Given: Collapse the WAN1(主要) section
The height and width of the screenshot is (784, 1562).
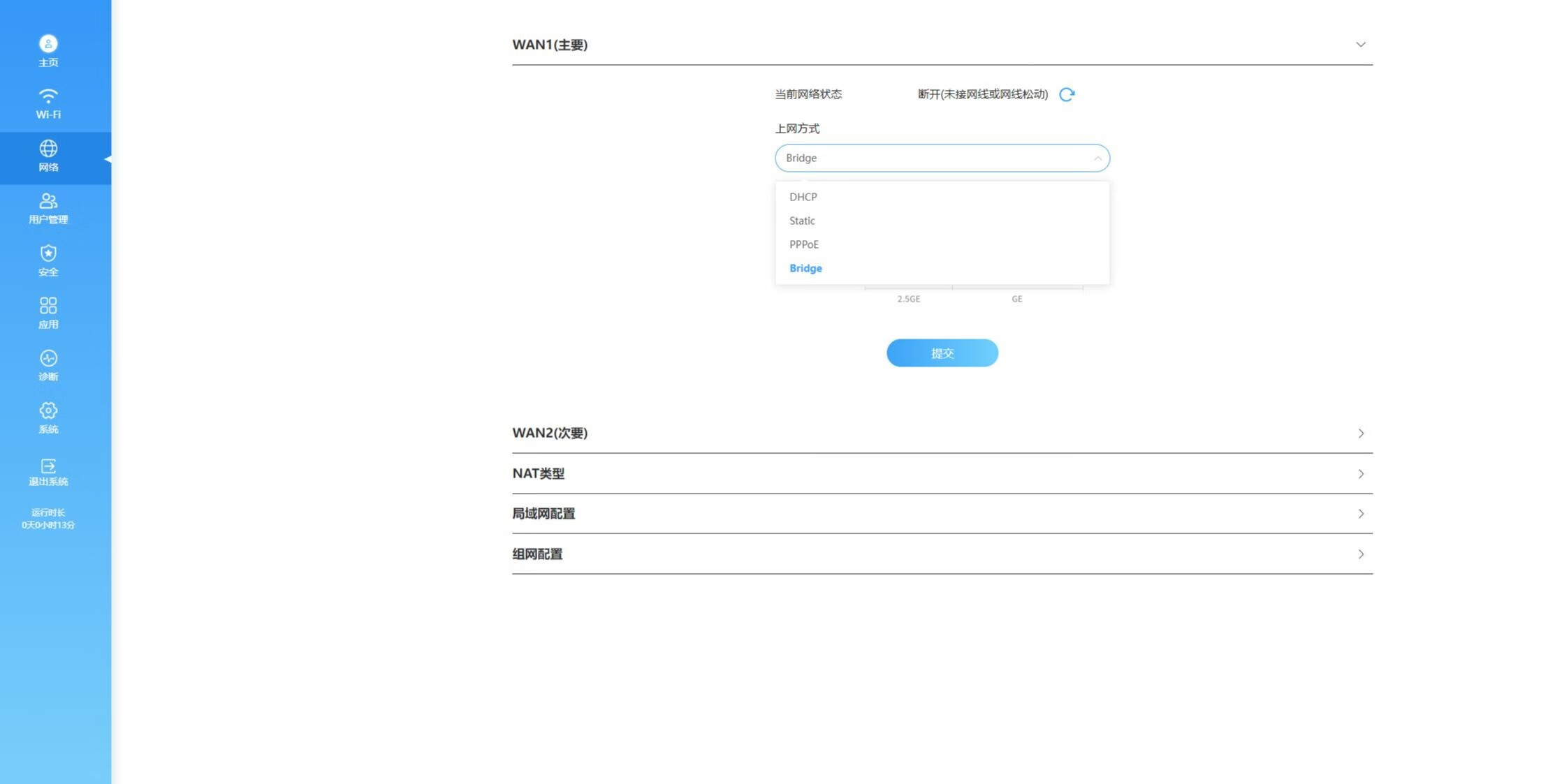Looking at the screenshot, I should [x=1360, y=45].
